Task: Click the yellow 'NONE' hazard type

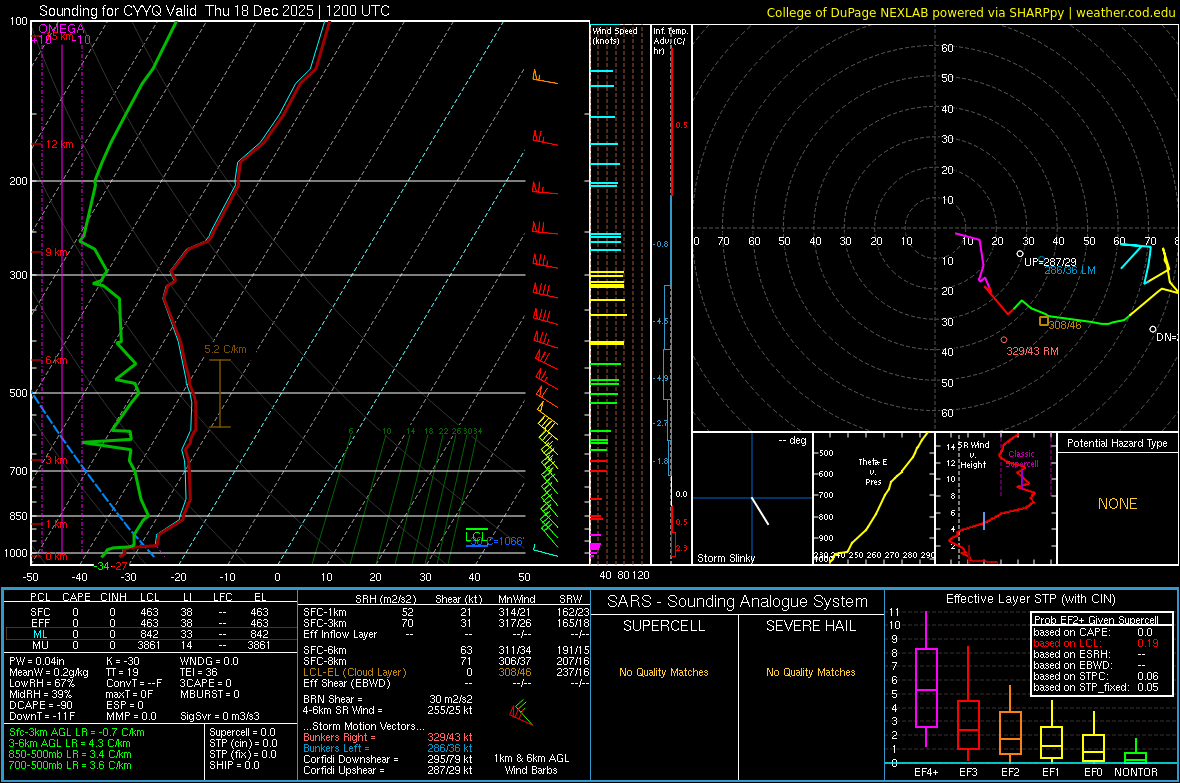Action: pos(1117,504)
